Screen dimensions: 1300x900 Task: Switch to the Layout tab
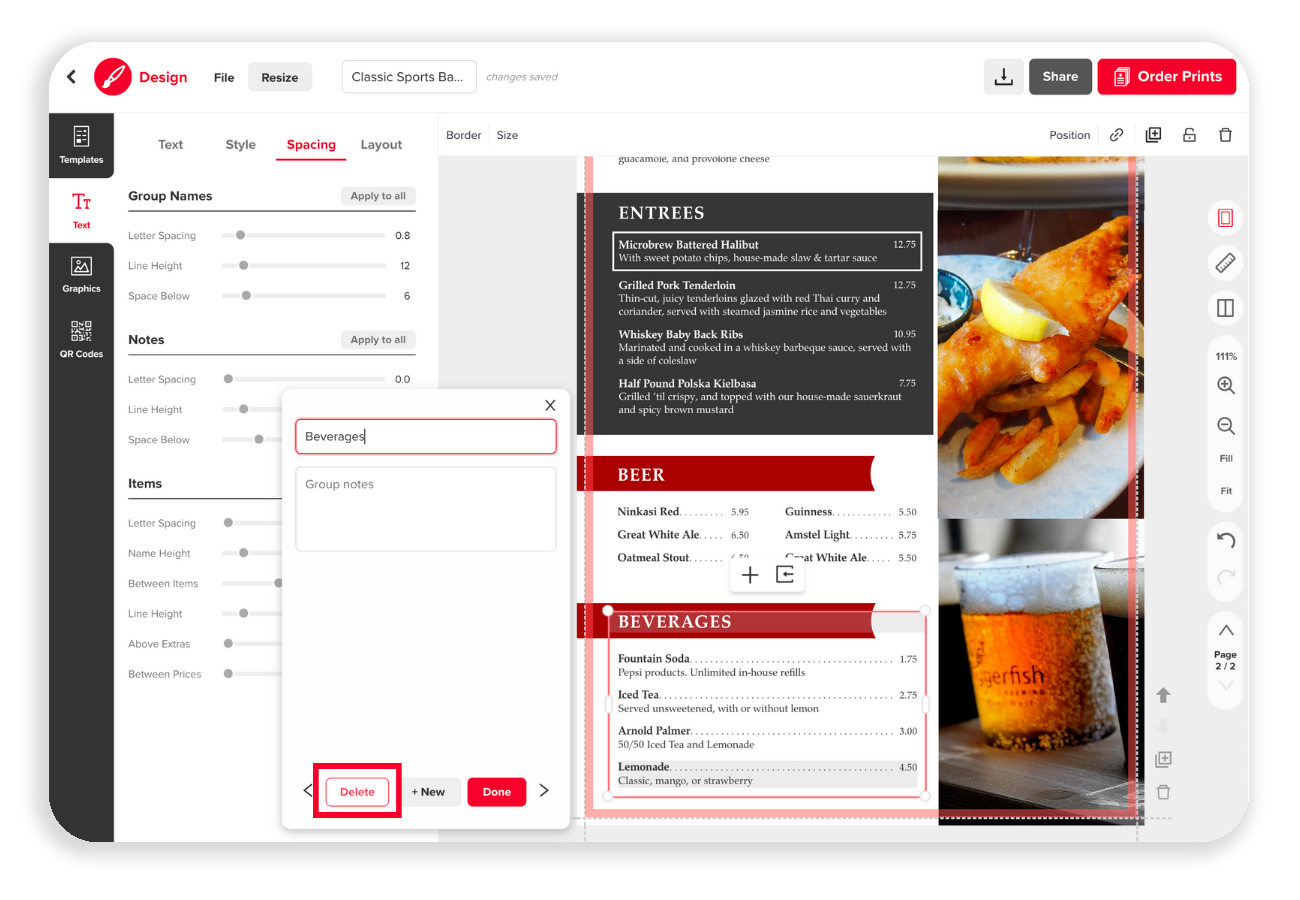pyautogui.click(x=381, y=144)
